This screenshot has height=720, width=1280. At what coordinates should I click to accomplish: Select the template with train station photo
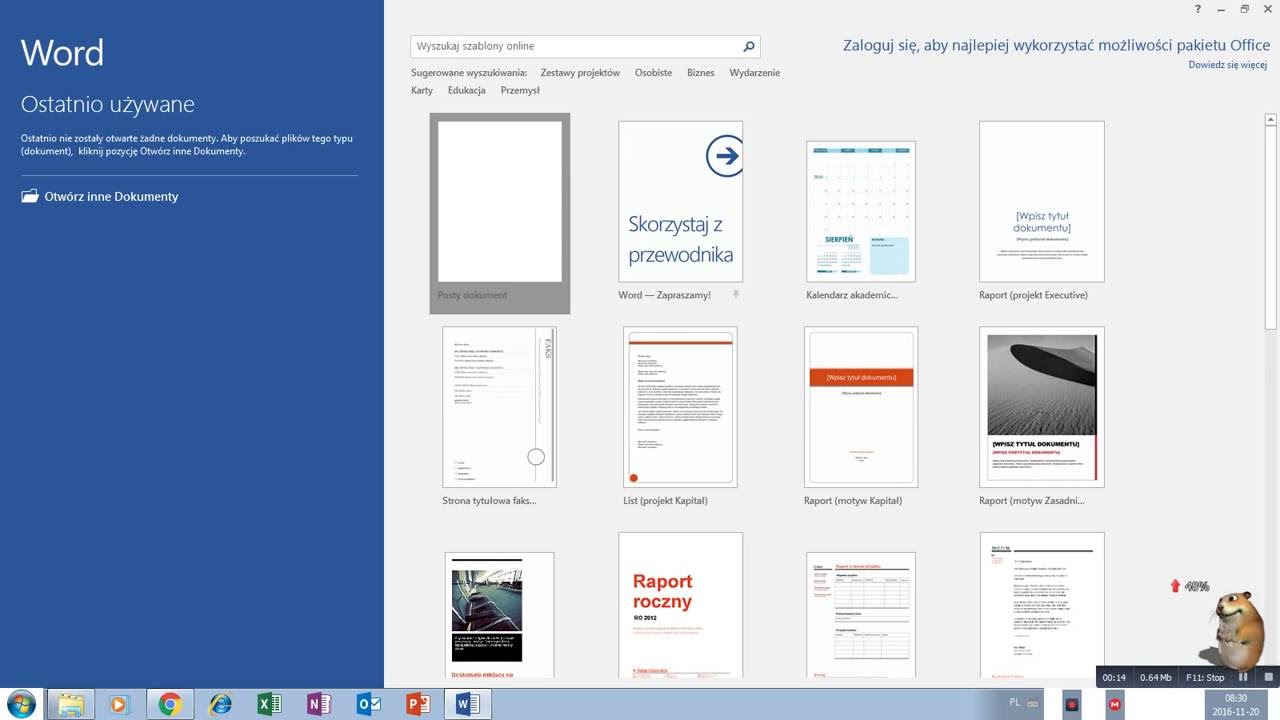(499, 615)
